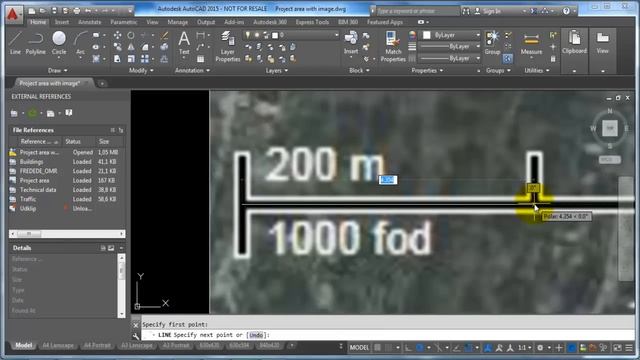Click the command line input area
Image resolution: width=640 pixels, height=360 pixels.
pyautogui.click(x=388, y=335)
